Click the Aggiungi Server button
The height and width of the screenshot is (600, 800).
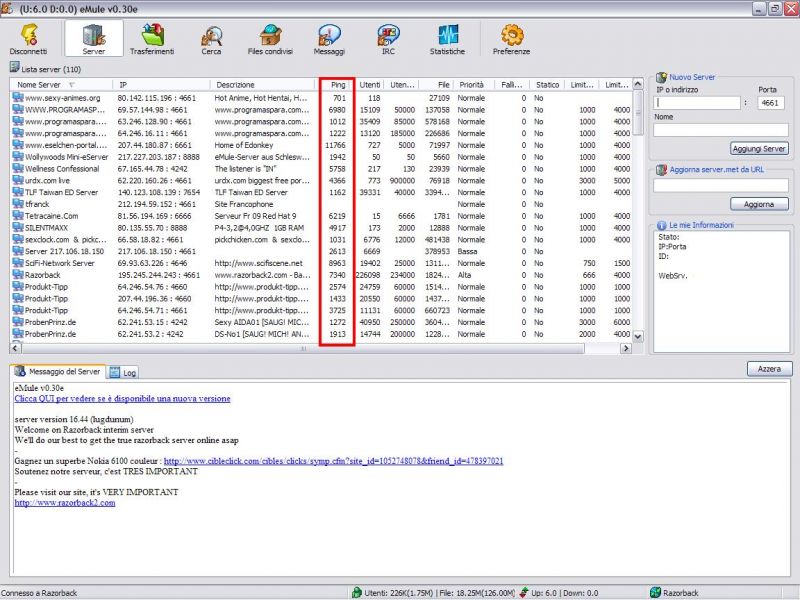pyautogui.click(x=759, y=148)
